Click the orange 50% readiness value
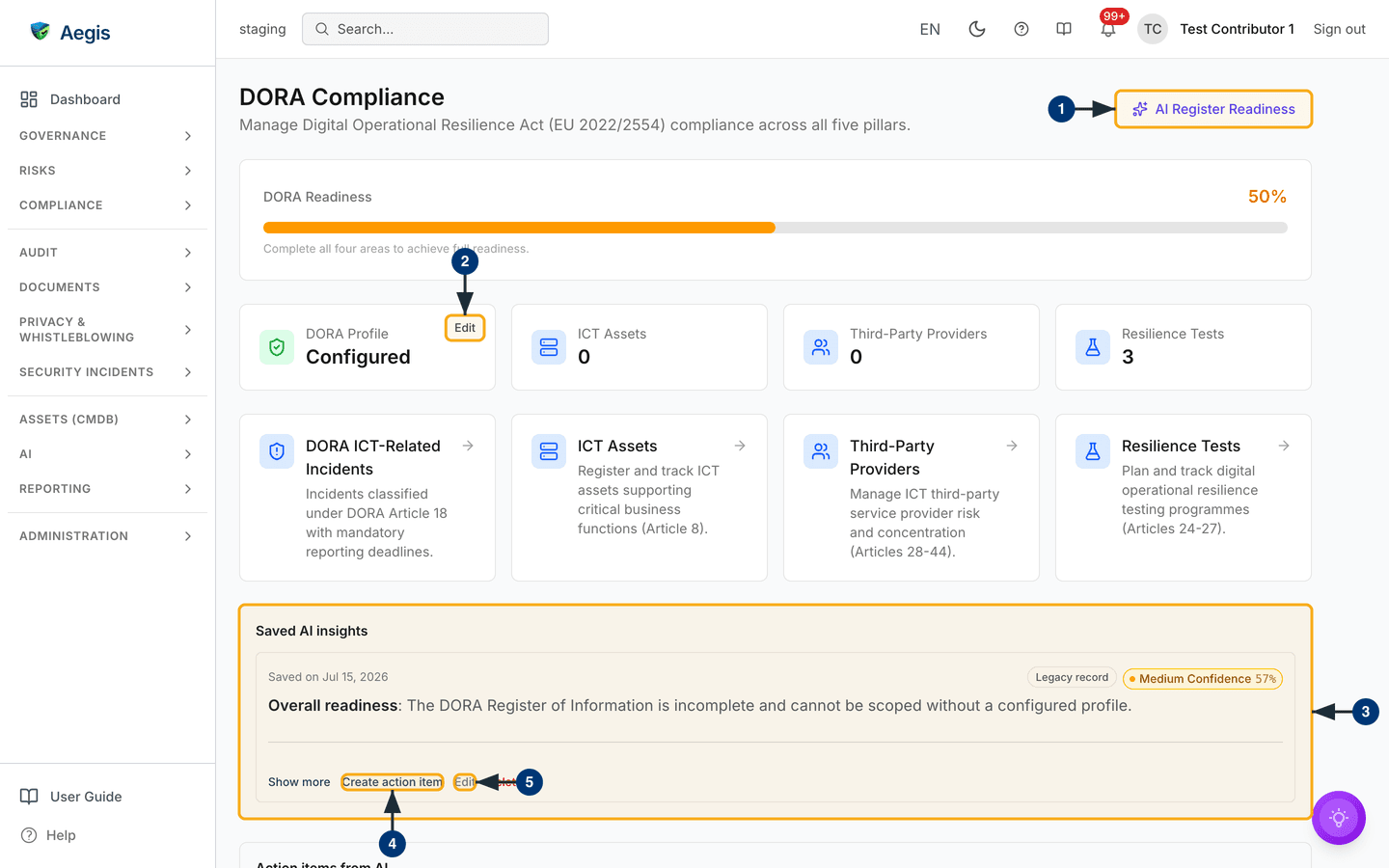This screenshot has width=1389, height=868. [1267, 196]
